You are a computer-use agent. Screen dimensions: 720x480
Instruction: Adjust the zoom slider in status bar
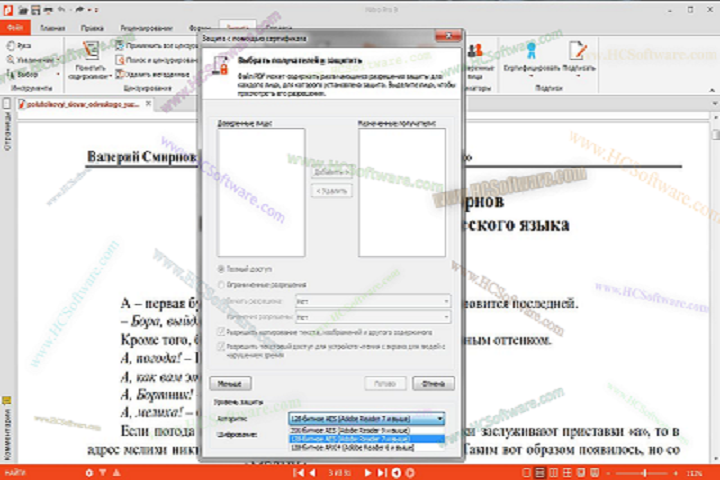pos(644,472)
